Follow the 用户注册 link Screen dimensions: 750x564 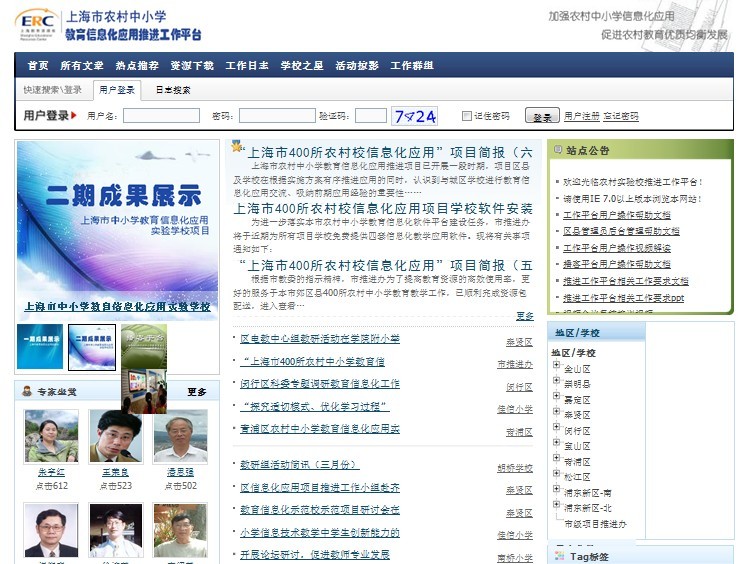(581, 116)
